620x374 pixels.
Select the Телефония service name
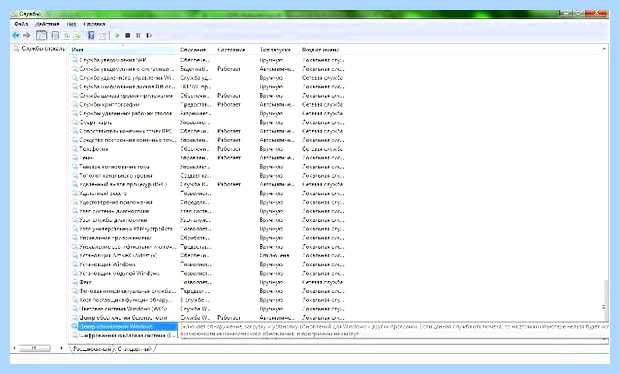pos(94,149)
